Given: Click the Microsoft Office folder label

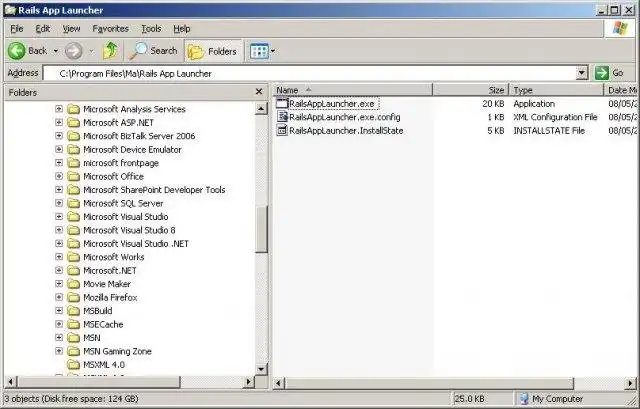Looking at the screenshot, I should [x=113, y=176].
